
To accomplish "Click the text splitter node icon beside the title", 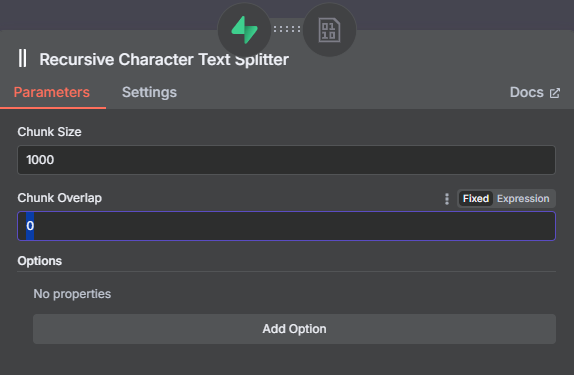I will click(23, 59).
